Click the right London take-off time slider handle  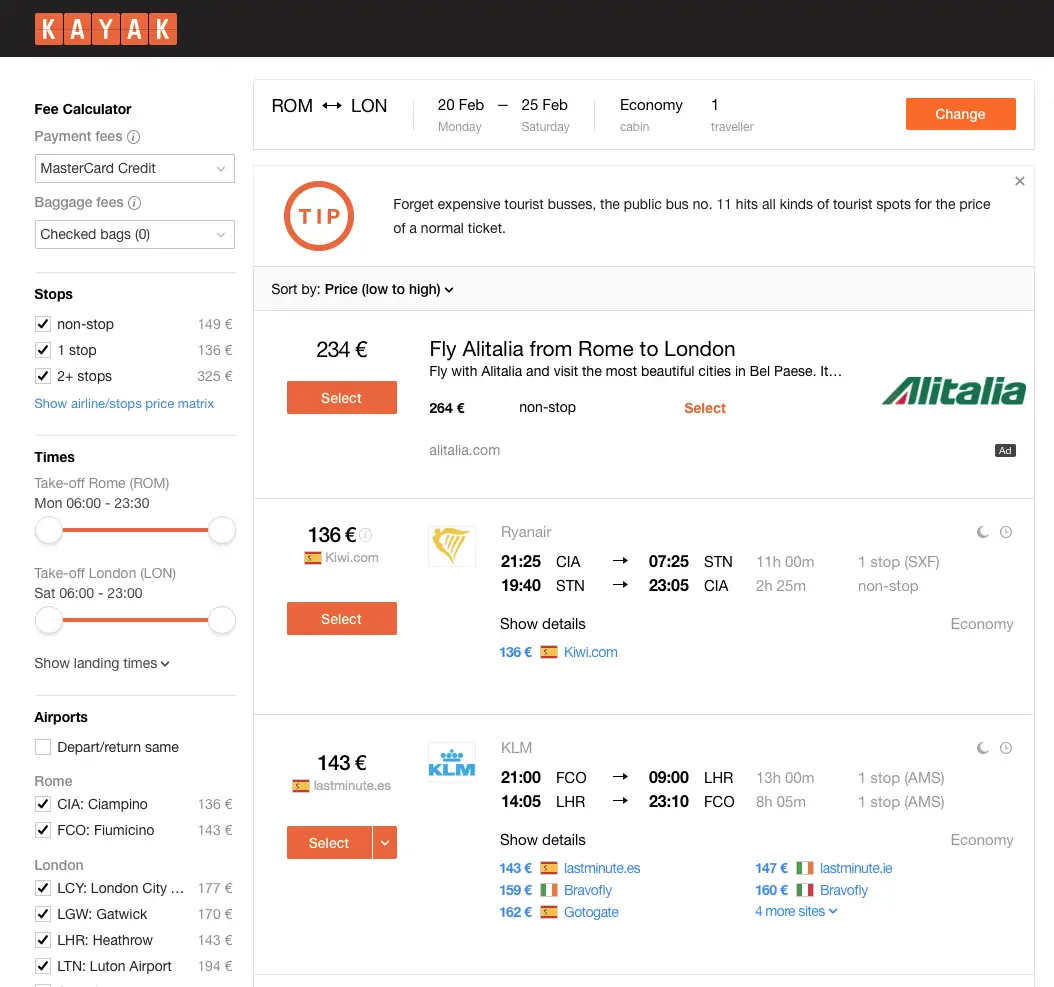click(x=222, y=620)
